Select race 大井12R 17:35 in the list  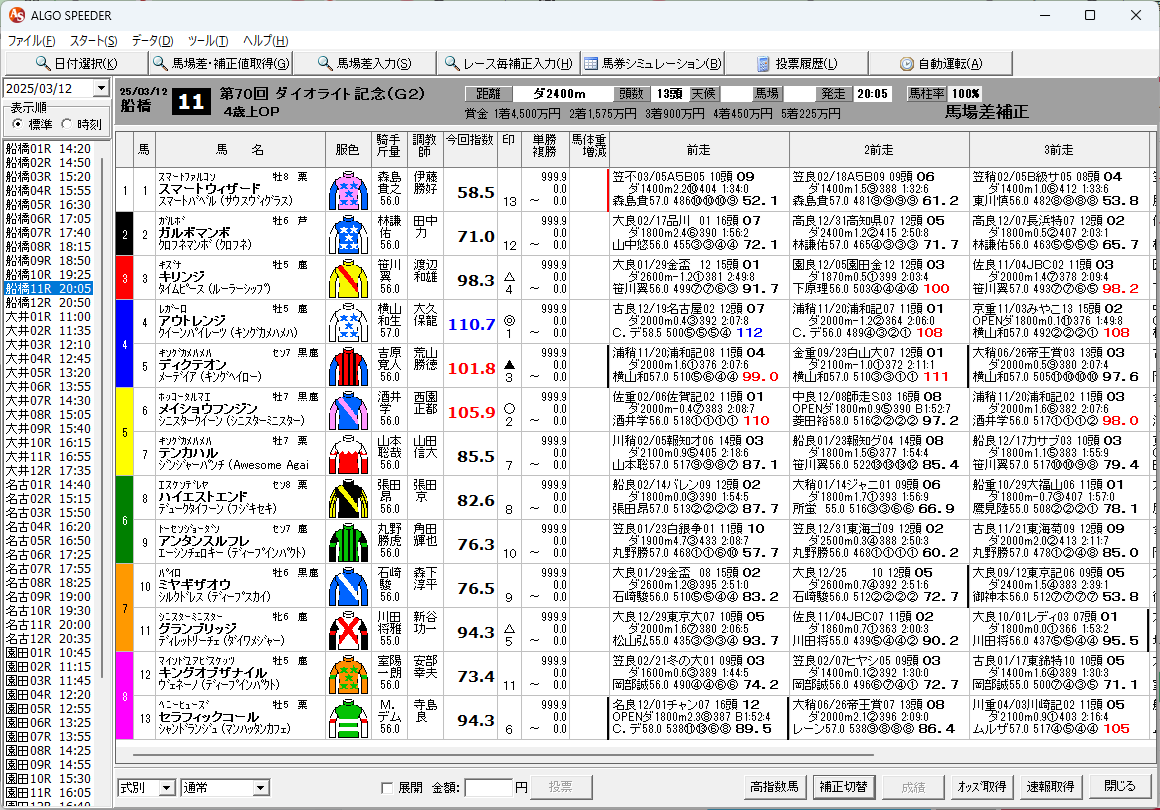tap(49, 470)
